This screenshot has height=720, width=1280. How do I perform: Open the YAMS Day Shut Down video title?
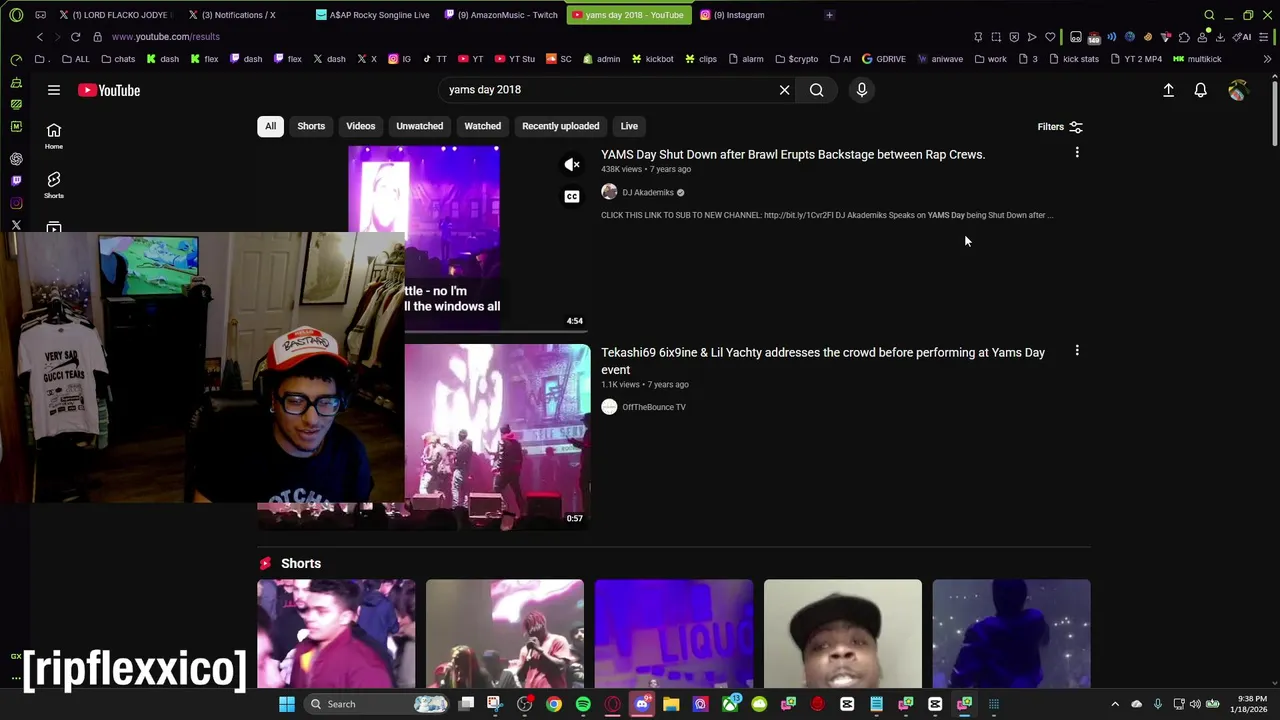pyautogui.click(x=793, y=155)
